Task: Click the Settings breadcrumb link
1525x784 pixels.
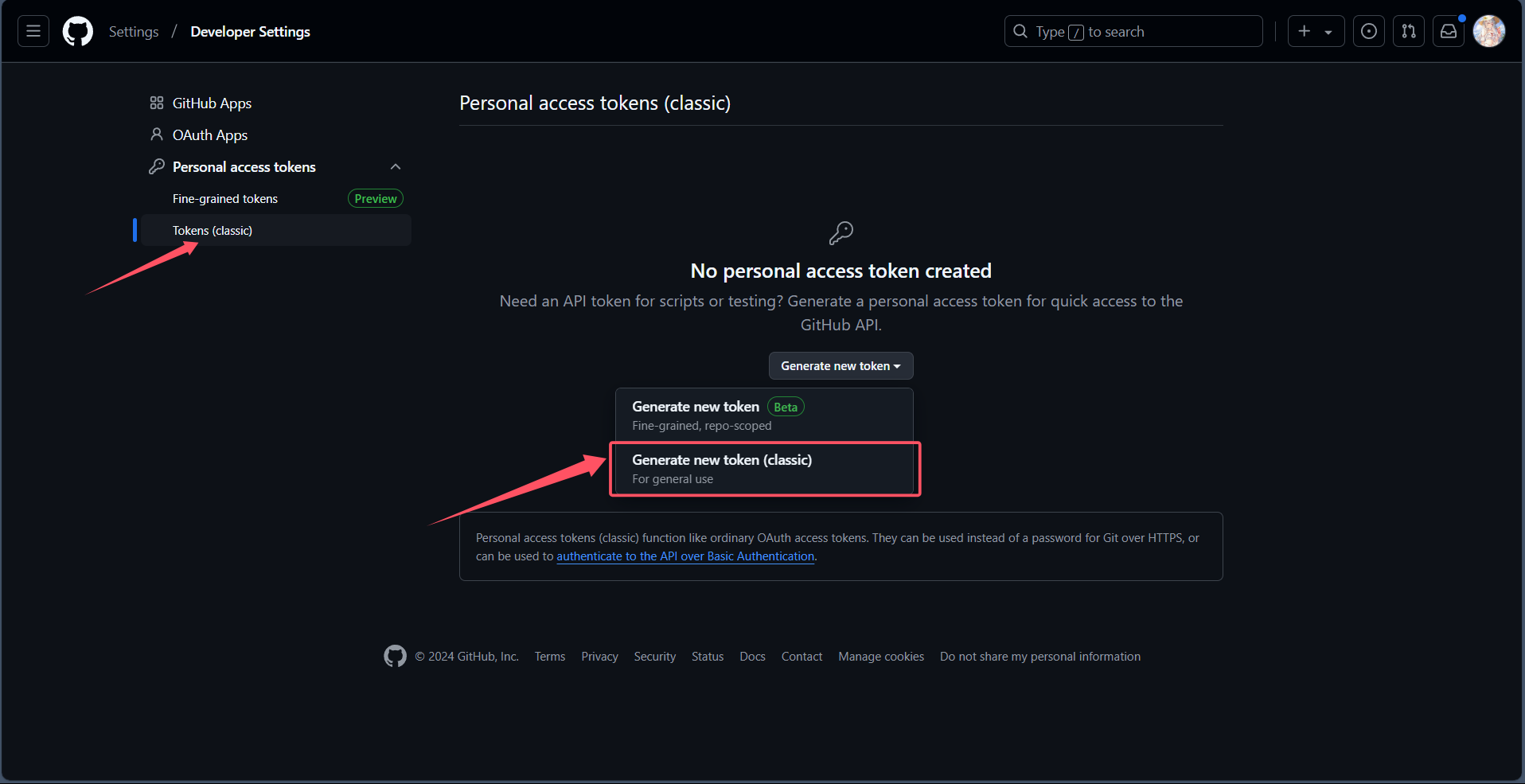Action: click(x=134, y=31)
